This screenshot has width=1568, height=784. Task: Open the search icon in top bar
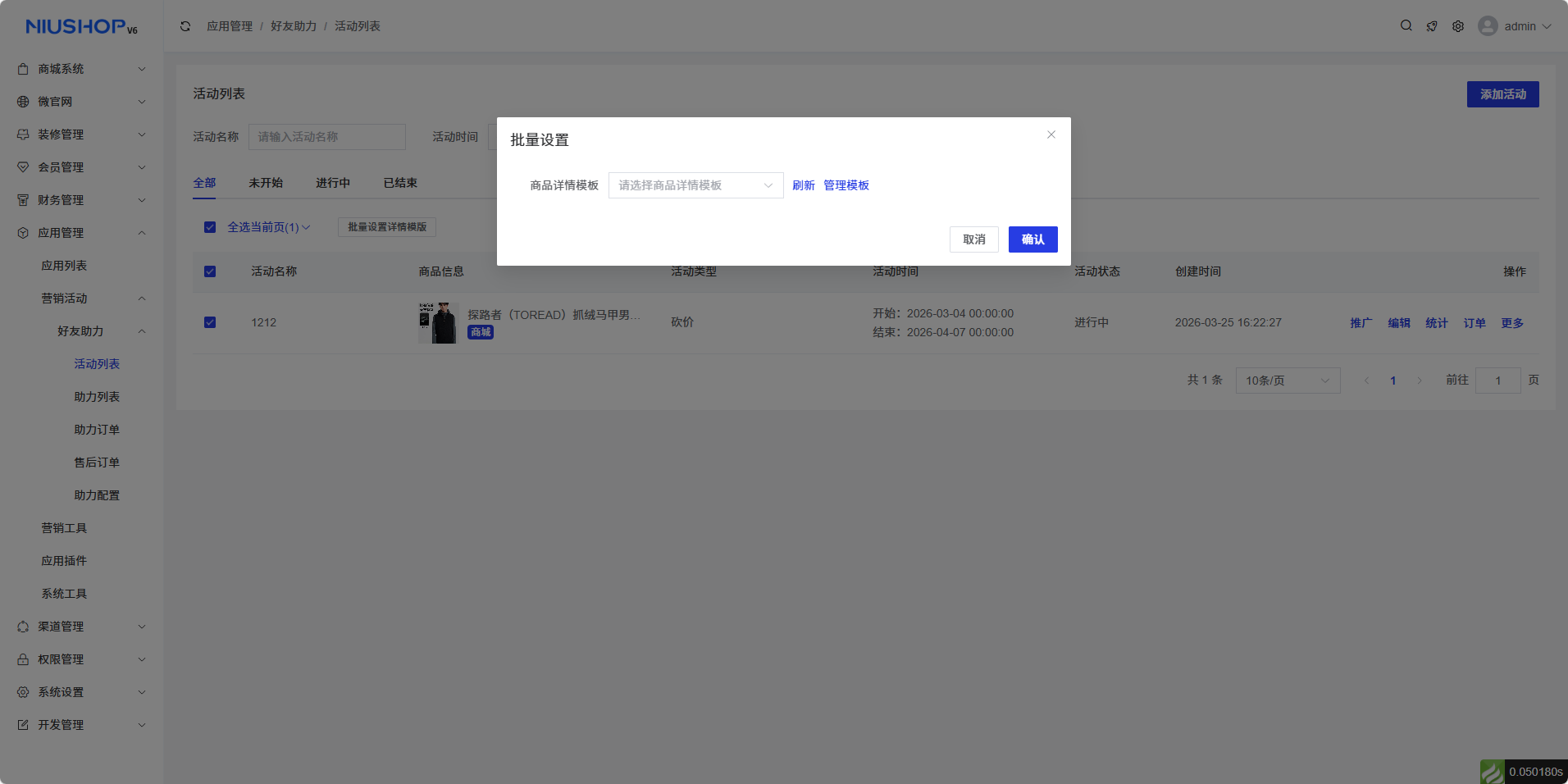coord(1406,25)
